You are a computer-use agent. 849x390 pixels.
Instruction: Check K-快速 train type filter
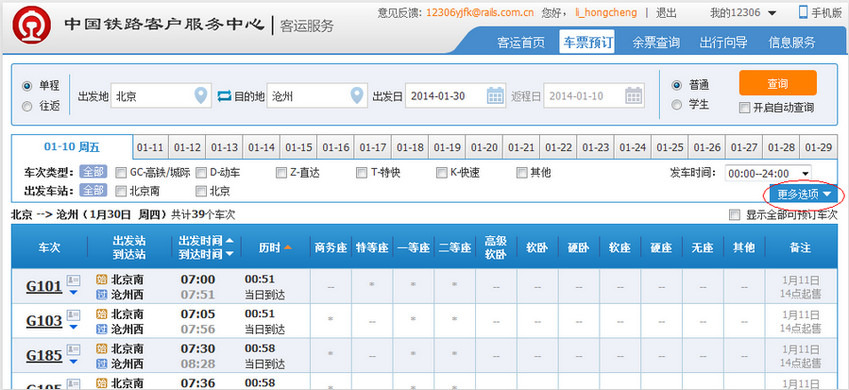coord(442,173)
